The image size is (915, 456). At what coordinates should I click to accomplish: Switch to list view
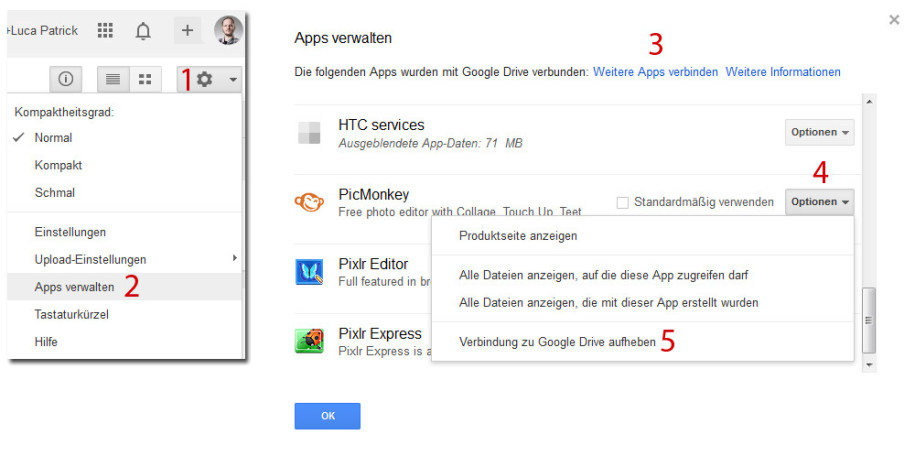[x=113, y=79]
